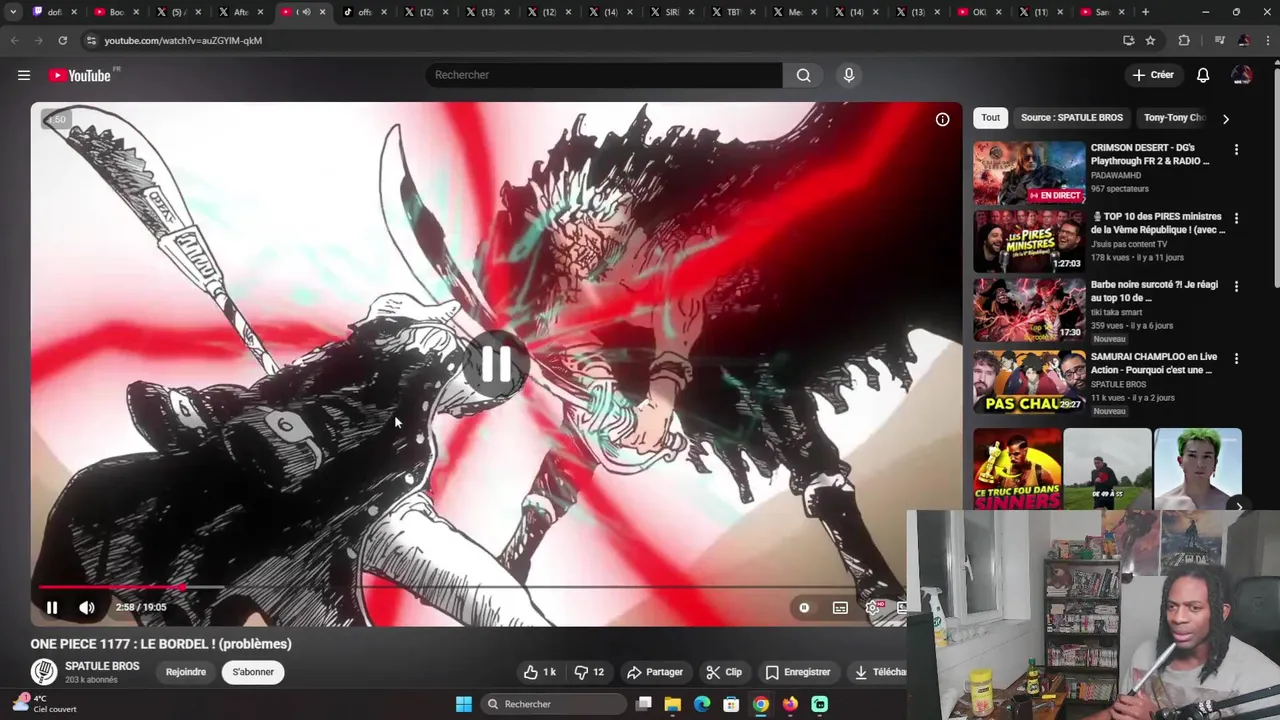The image size is (1280, 720).
Task: Open the Windows Start menu
Action: click(464, 704)
